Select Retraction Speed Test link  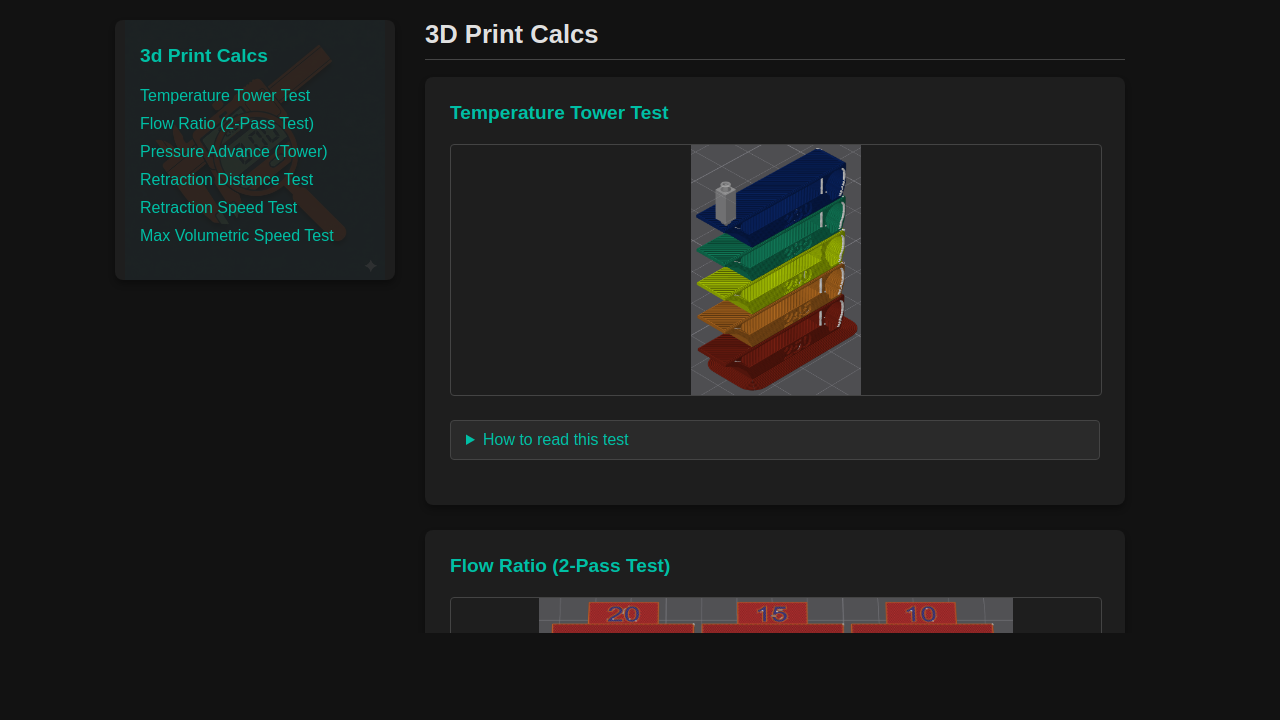219,208
